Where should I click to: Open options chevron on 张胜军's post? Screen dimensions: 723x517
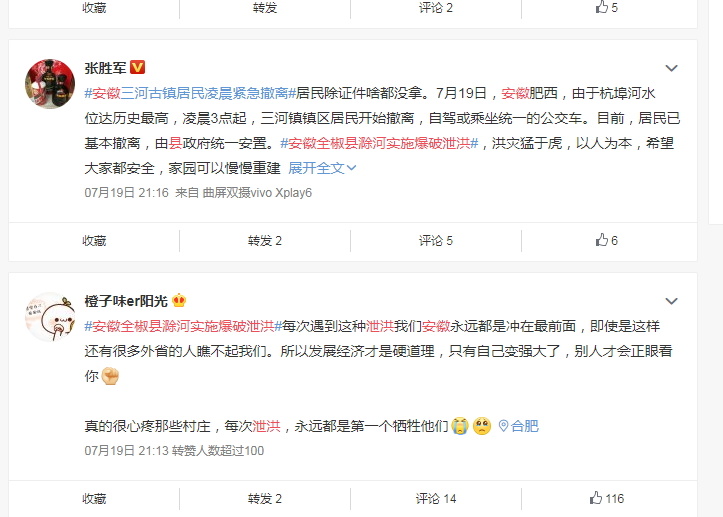(671, 68)
